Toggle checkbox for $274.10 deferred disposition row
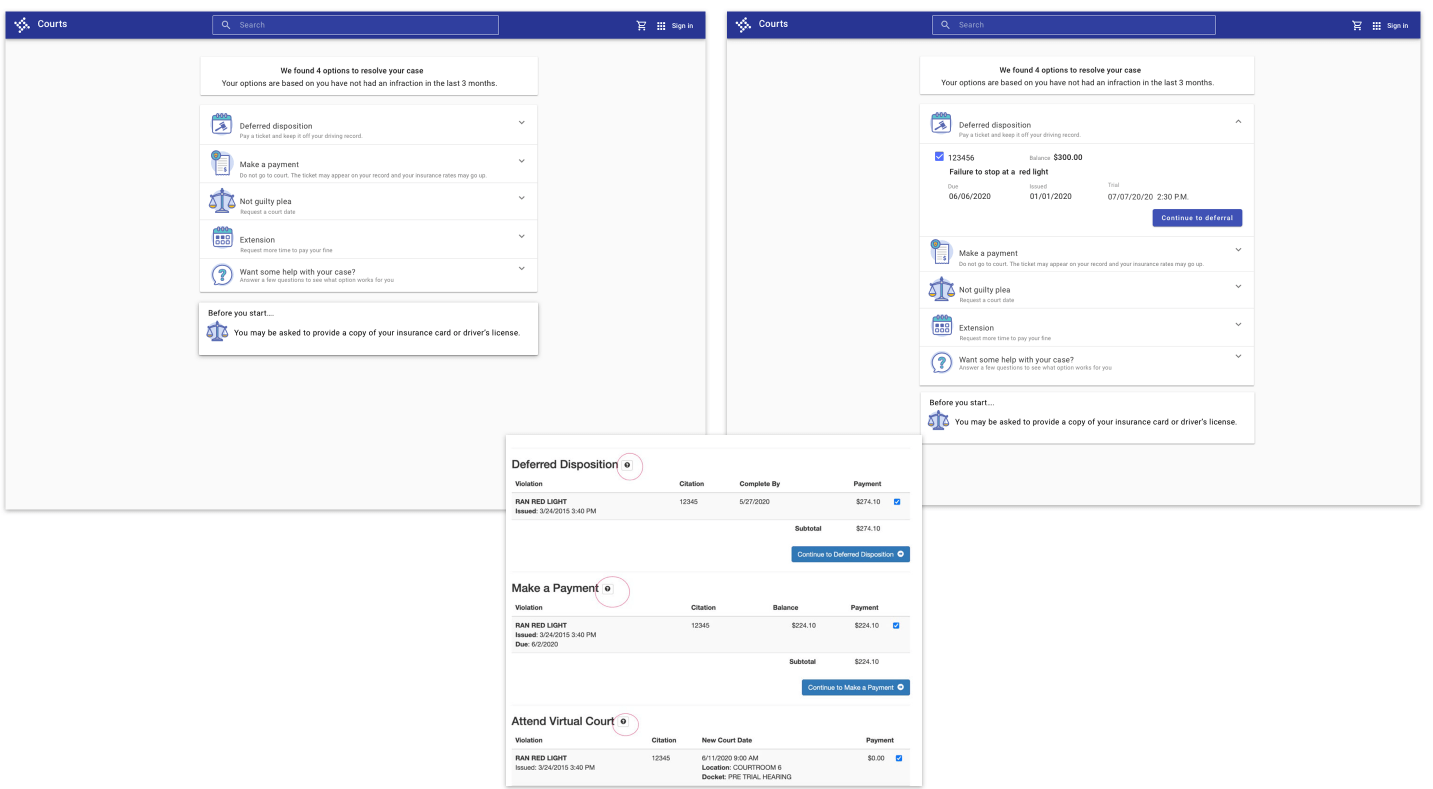 point(896,502)
